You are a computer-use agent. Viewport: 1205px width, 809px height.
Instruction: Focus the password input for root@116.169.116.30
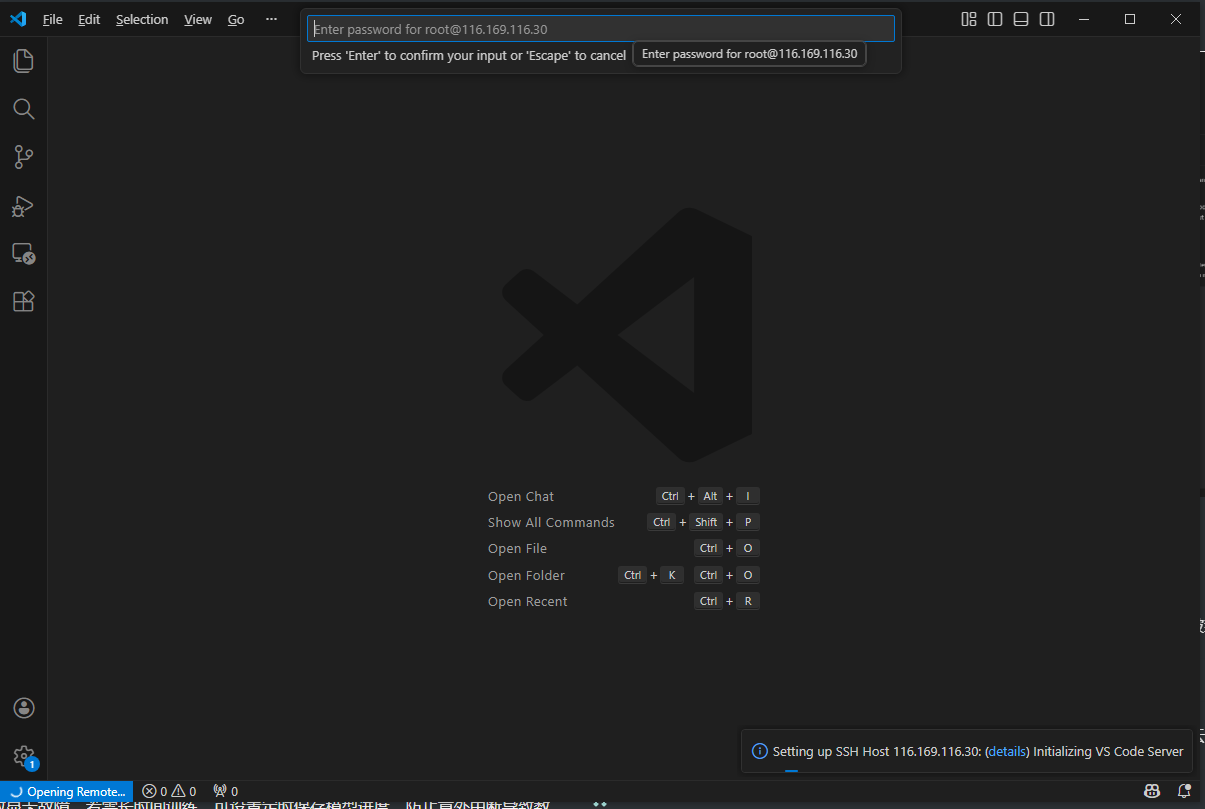[x=600, y=29]
